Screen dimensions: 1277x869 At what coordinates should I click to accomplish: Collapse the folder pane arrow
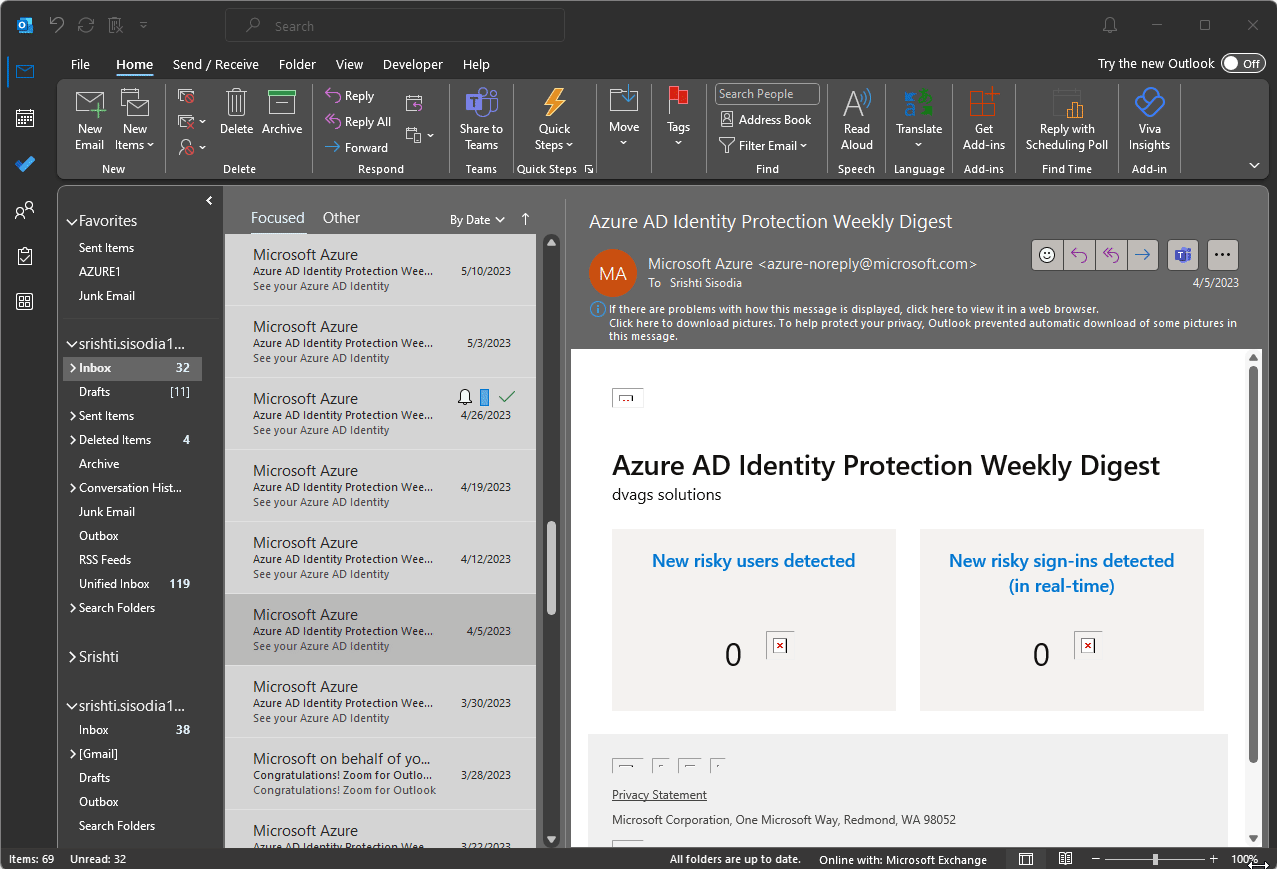point(209,201)
